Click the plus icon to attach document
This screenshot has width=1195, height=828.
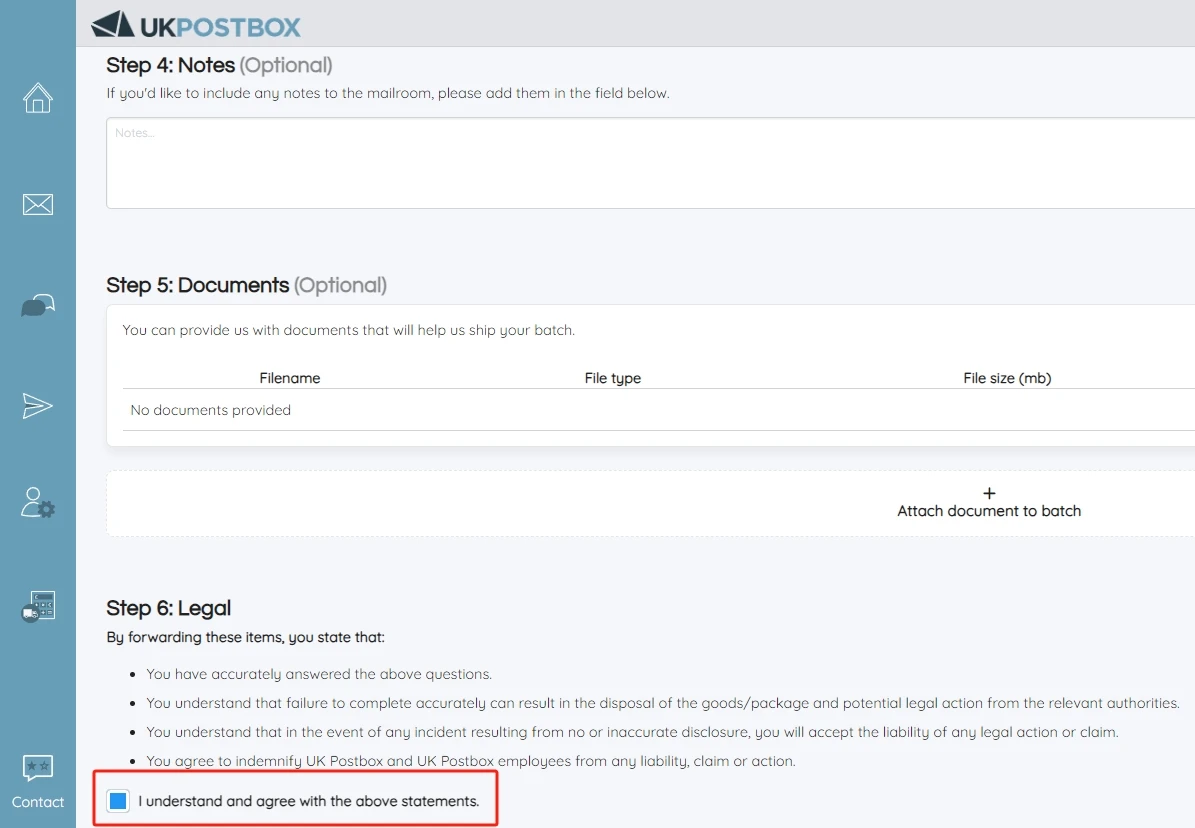point(989,493)
